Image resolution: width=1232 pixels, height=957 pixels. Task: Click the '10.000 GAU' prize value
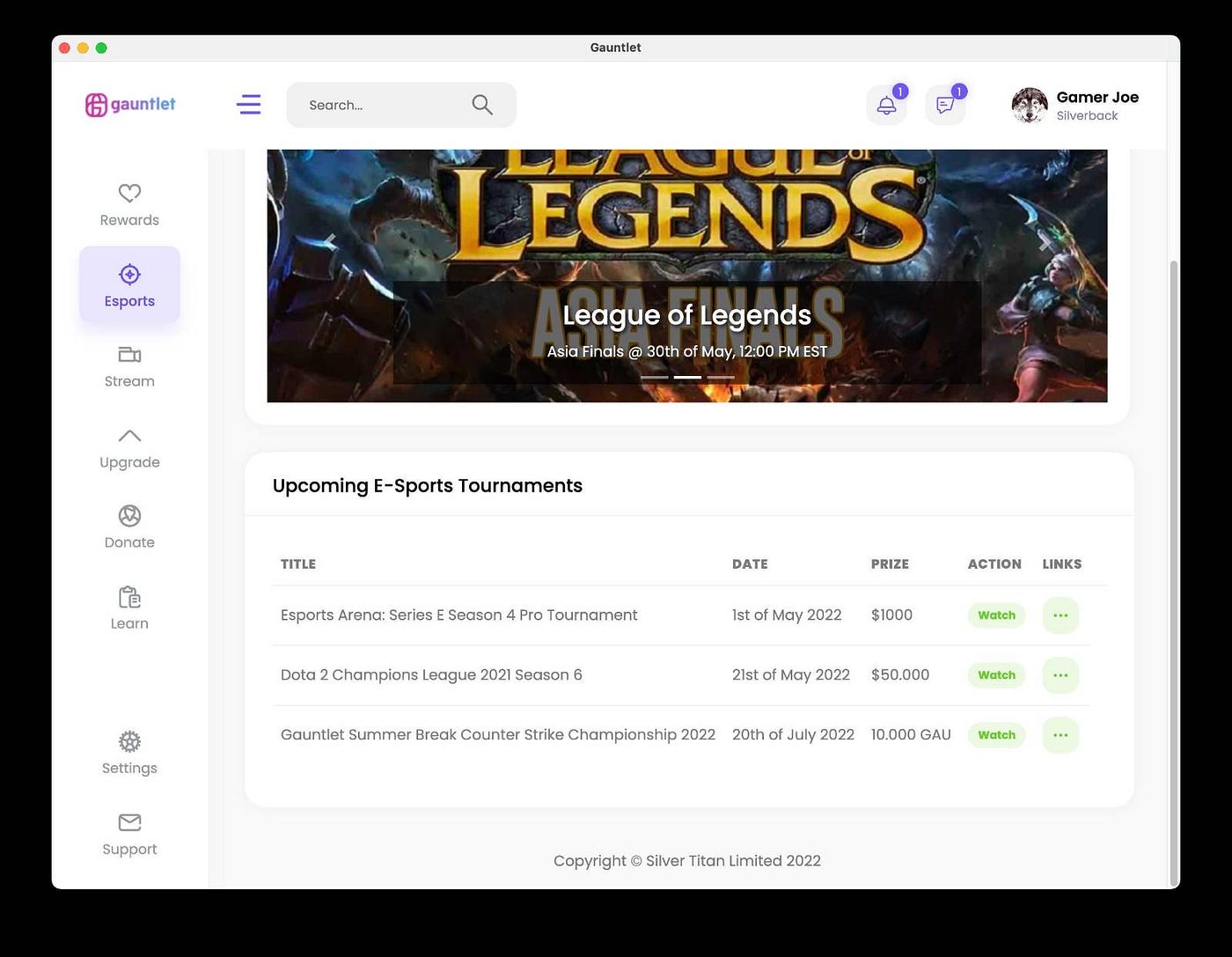pos(911,735)
